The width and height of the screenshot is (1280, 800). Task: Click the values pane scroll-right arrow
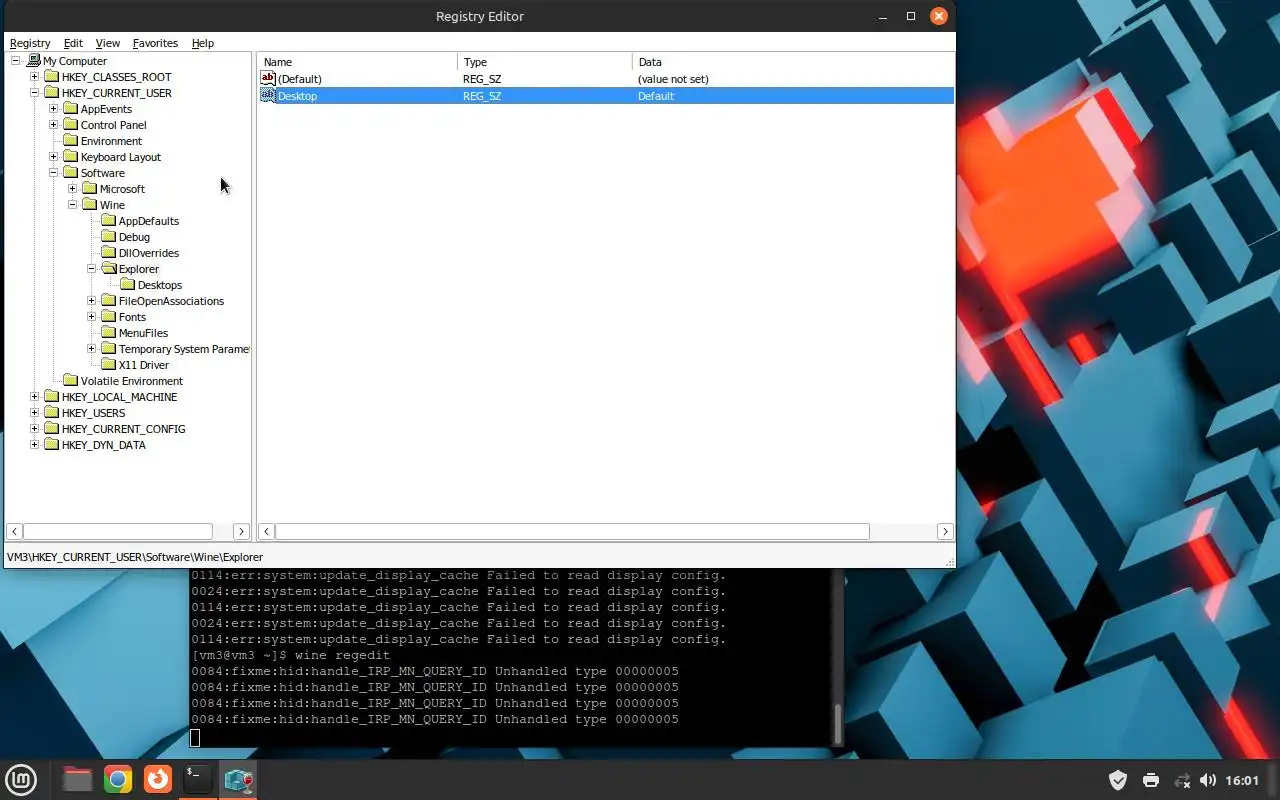click(x=945, y=531)
